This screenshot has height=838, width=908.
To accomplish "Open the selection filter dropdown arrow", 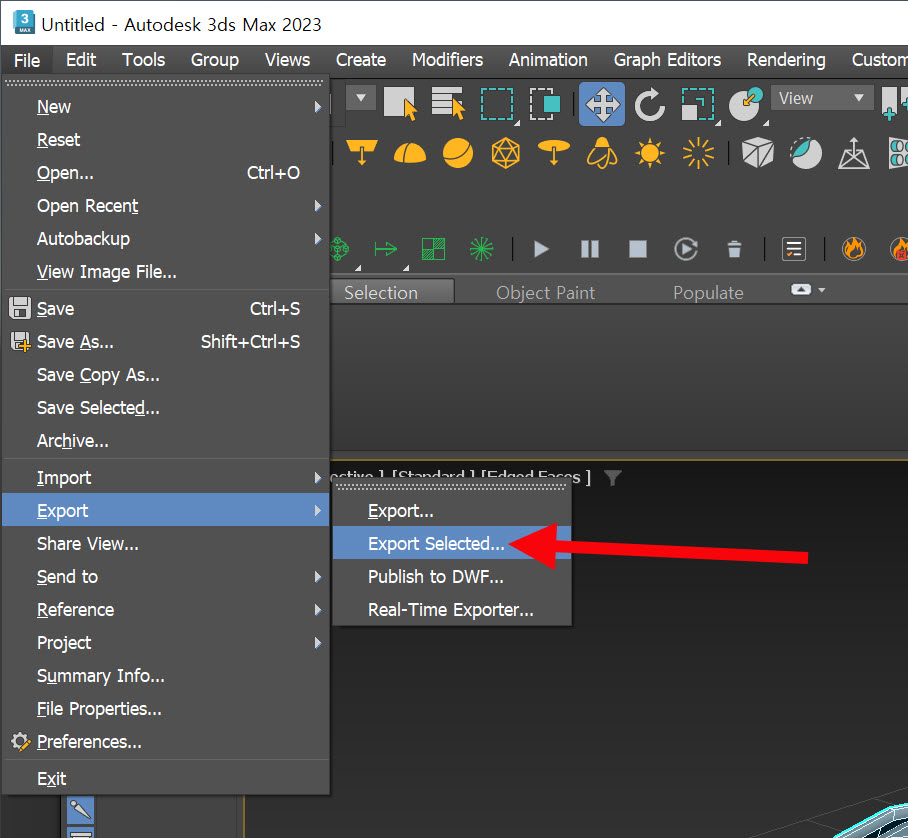I will pos(361,97).
